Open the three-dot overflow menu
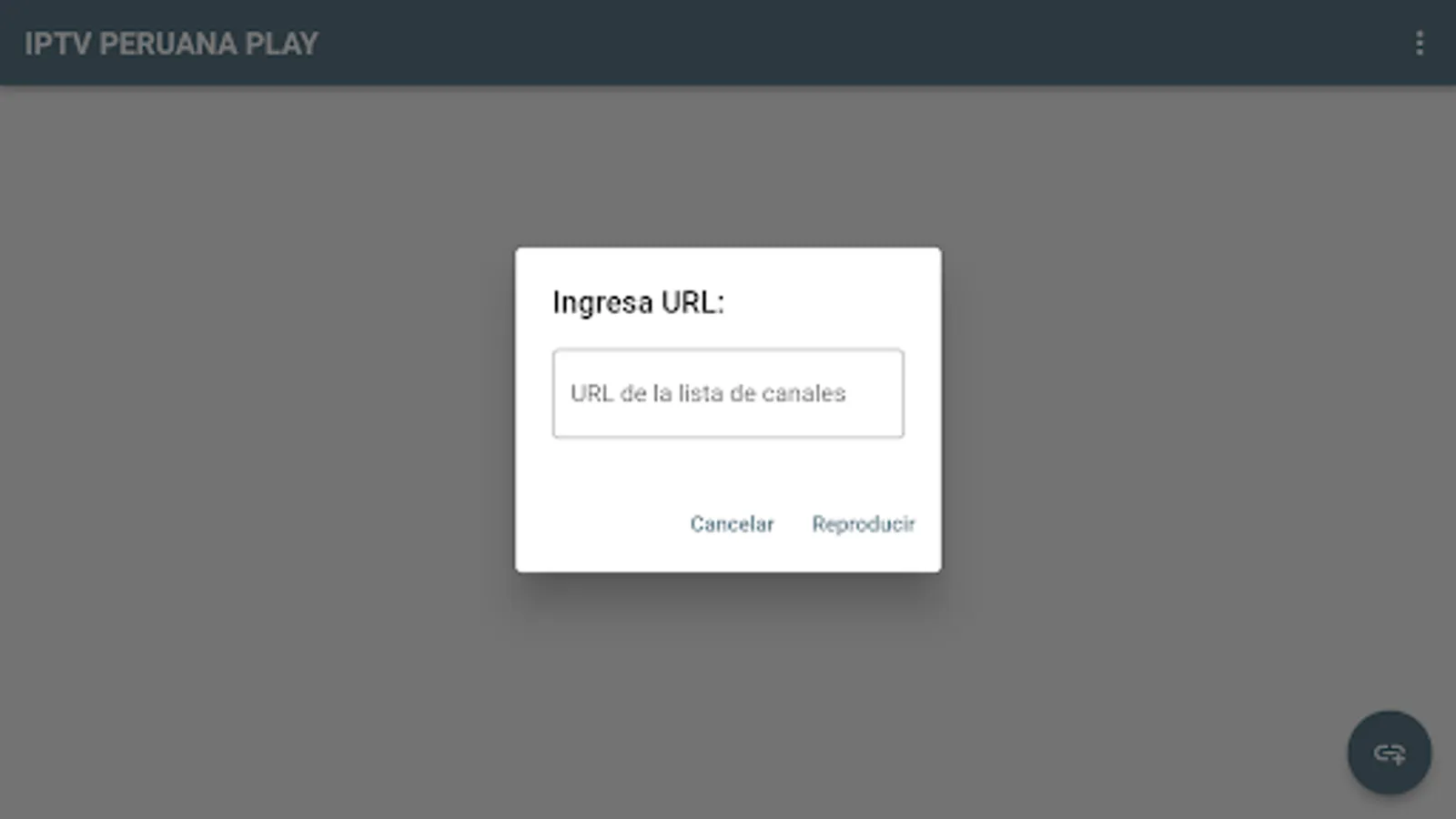The height and width of the screenshot is (819, 1456). [x=1419, y=43]
